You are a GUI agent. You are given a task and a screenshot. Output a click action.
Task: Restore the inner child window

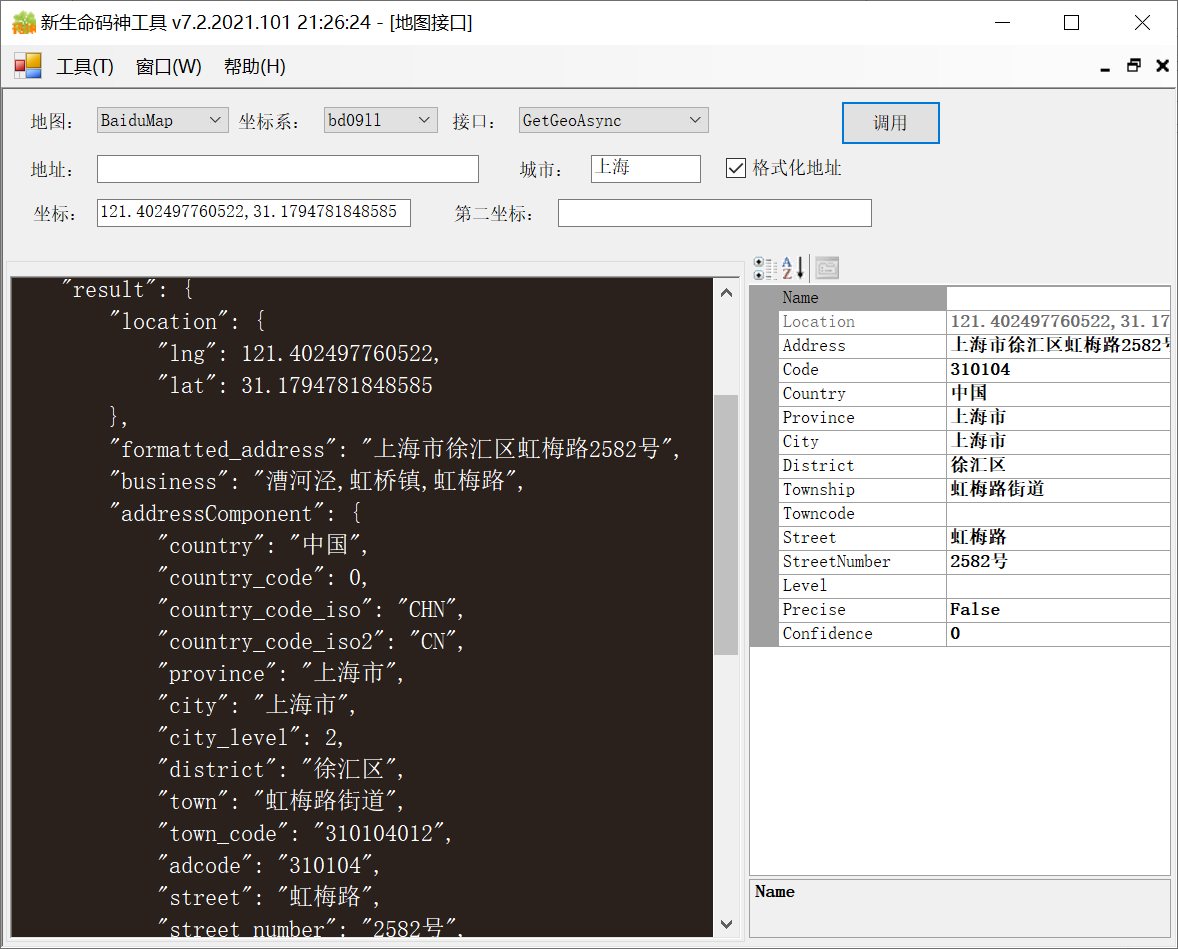coord(1134,66)
